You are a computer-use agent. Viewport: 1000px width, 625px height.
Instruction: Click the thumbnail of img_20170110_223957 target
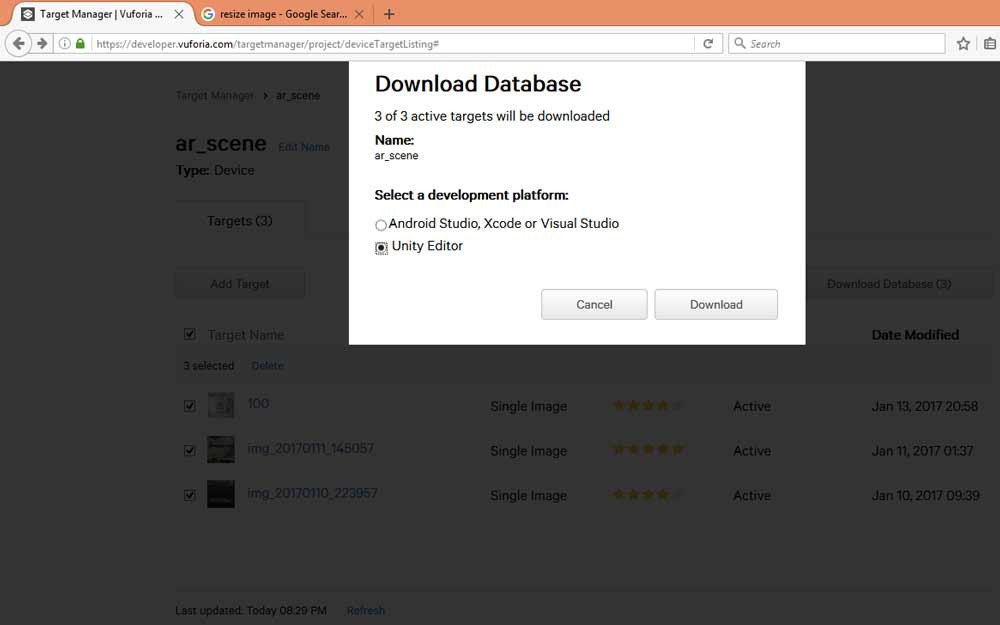coord(221,494)
